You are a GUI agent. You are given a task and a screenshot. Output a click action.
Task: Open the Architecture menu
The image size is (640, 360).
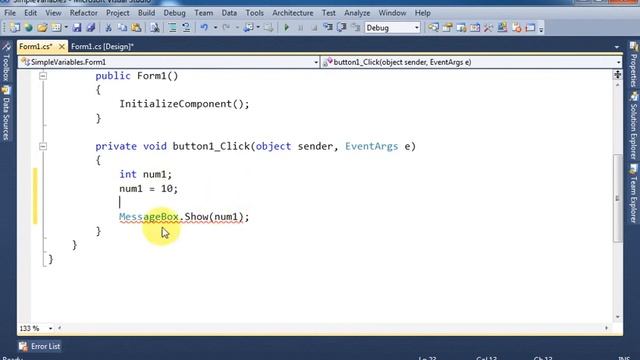pyautogui.click(x=293, y=13)
